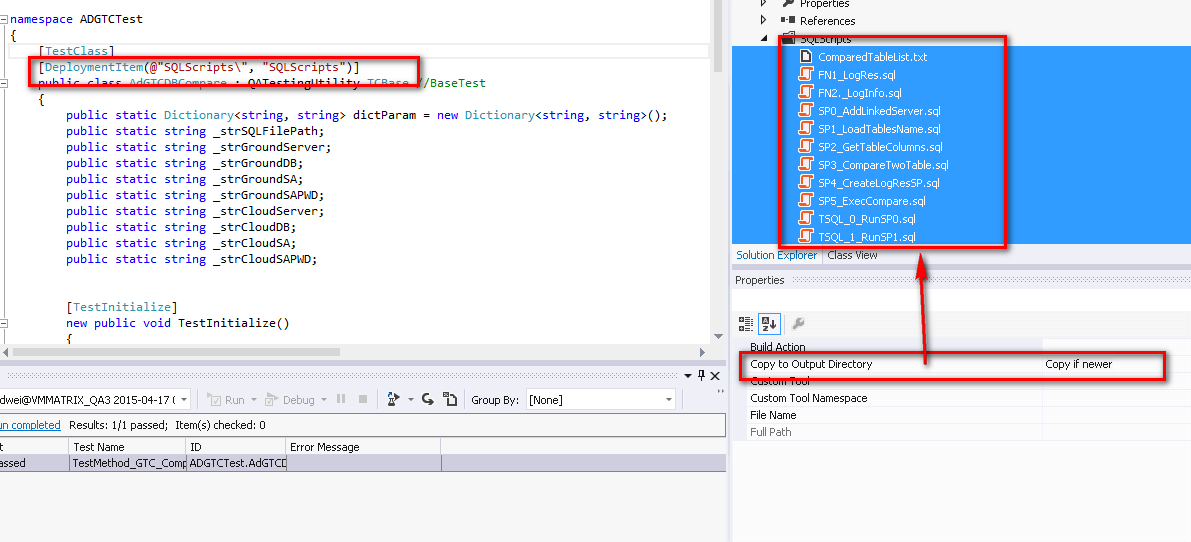Screen dimensions: 1191x542
Task: Click the Pause icon in test results toolbar
Action: coord(341,399)
